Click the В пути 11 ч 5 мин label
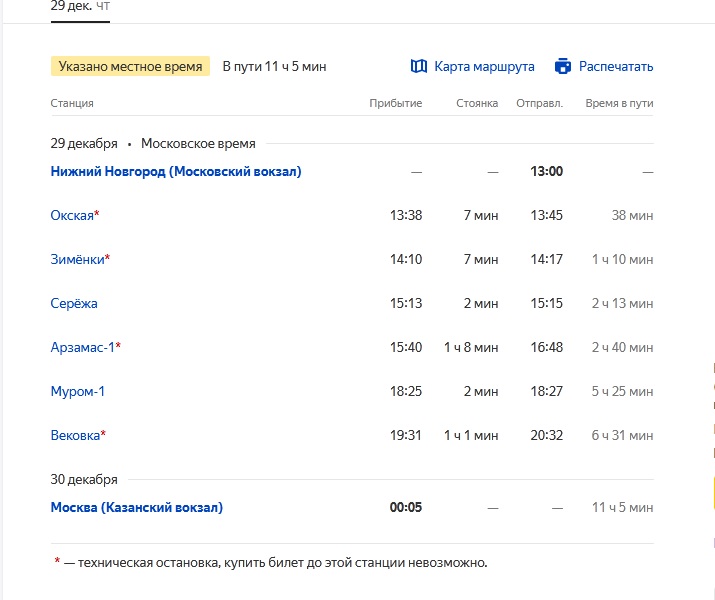Screen dimensions: 715x600 click(x=274, y=67)
